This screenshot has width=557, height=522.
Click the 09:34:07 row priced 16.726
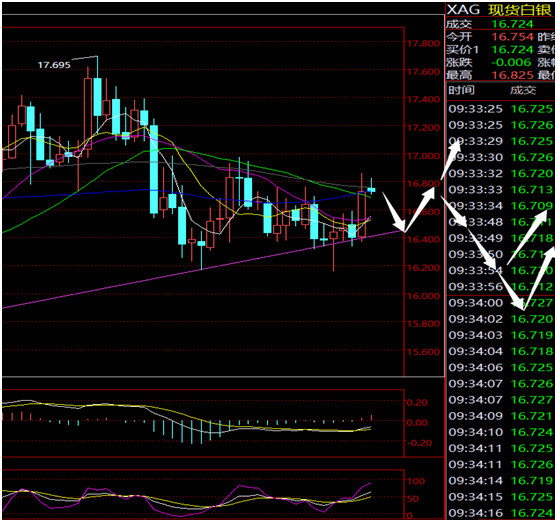[501, 384]
